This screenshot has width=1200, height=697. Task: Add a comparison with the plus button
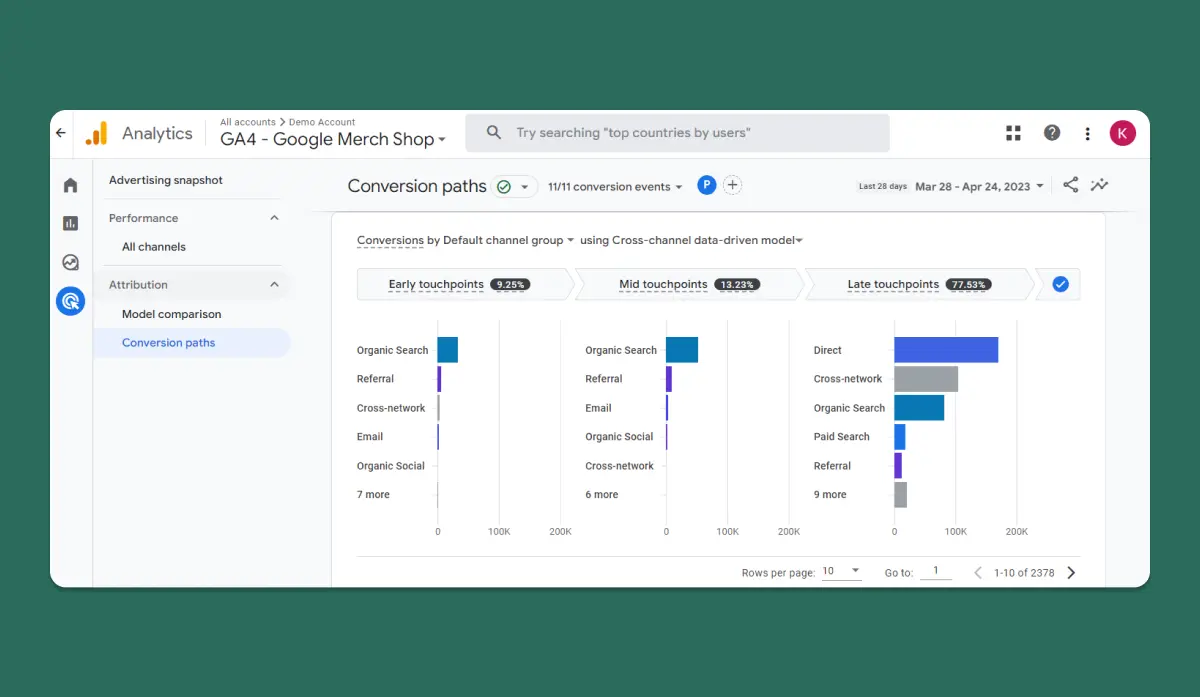[732, 185]
